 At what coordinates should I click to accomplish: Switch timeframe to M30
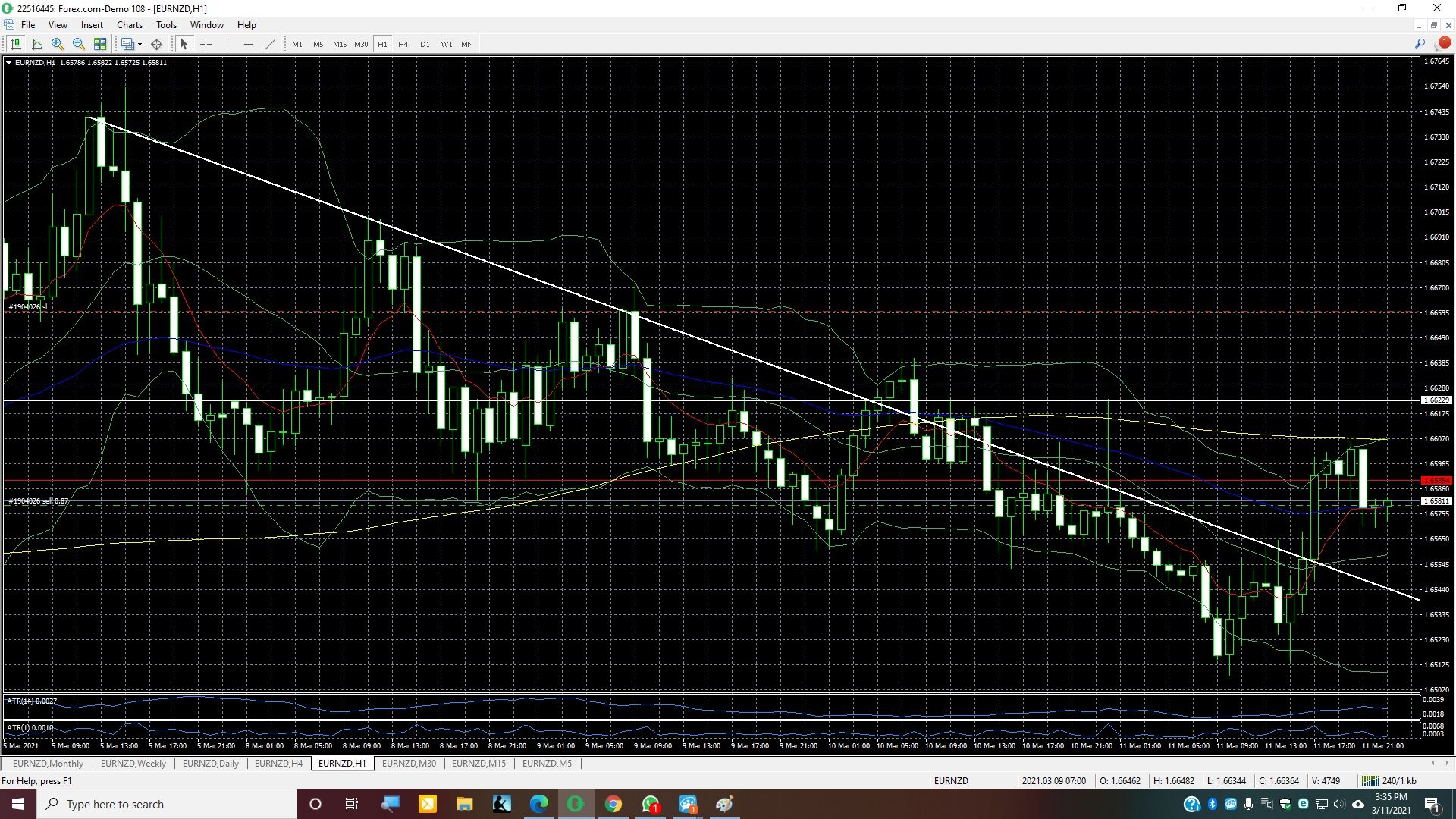[x=361, y=44]
